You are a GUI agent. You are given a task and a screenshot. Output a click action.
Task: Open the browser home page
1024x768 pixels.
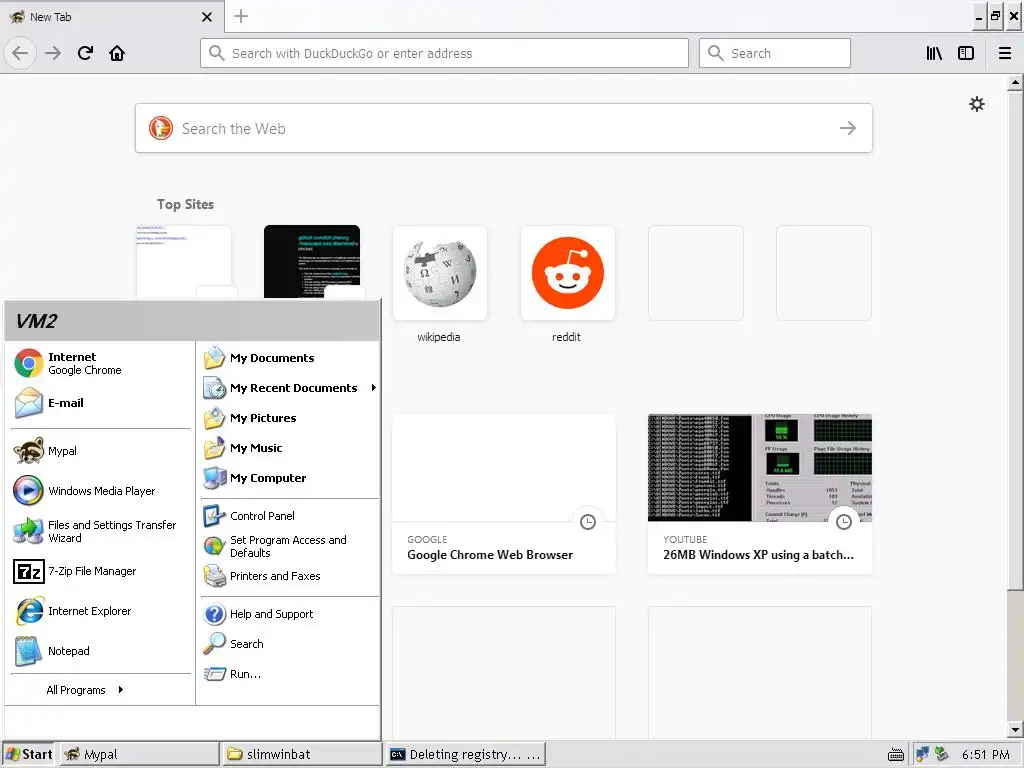click(117, 53)
